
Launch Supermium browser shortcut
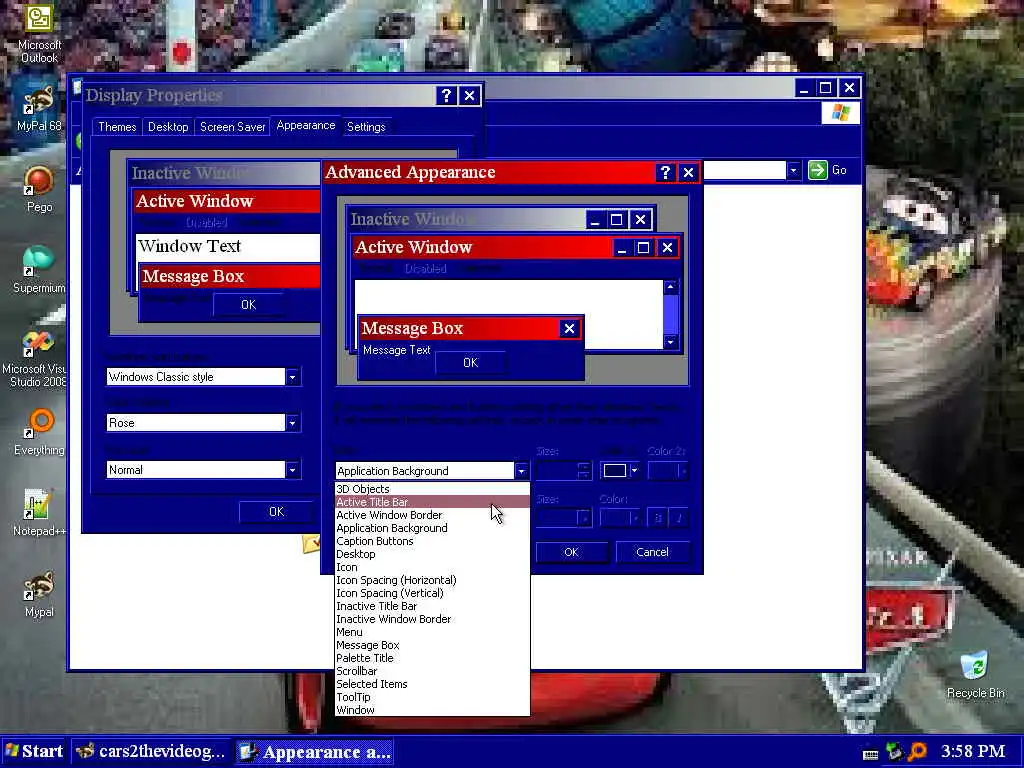coord(39,270)
